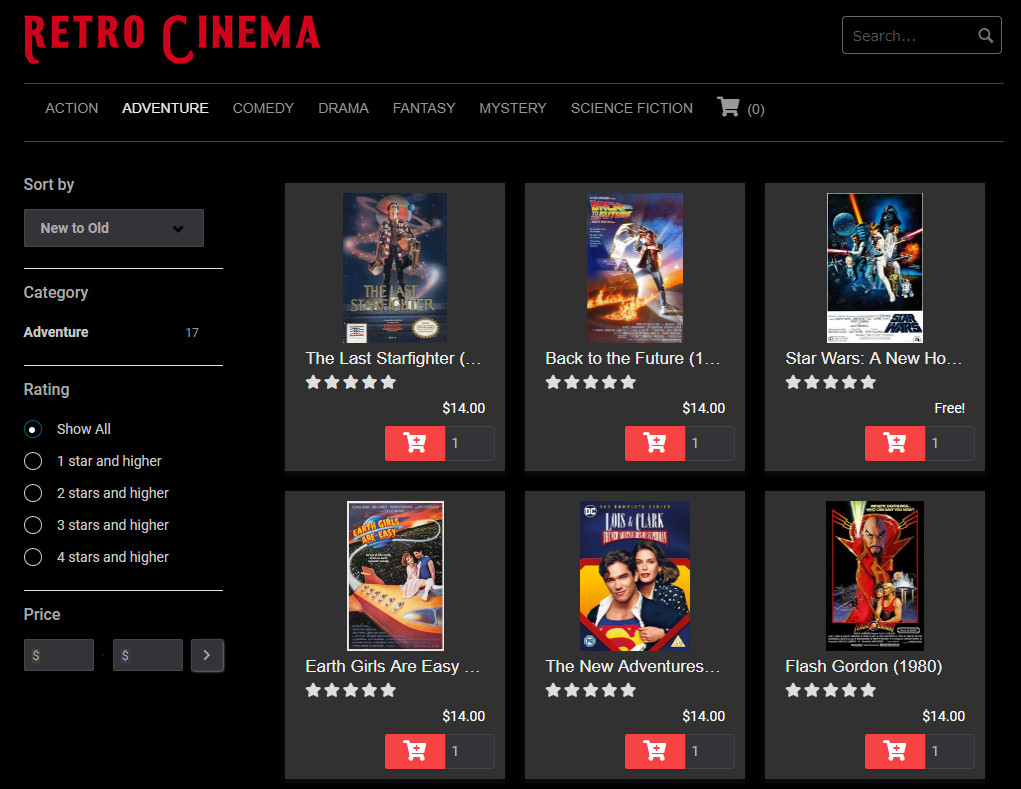1021x789 pixels.
Task: Click the minimum price input field
Action: (59, 655)
